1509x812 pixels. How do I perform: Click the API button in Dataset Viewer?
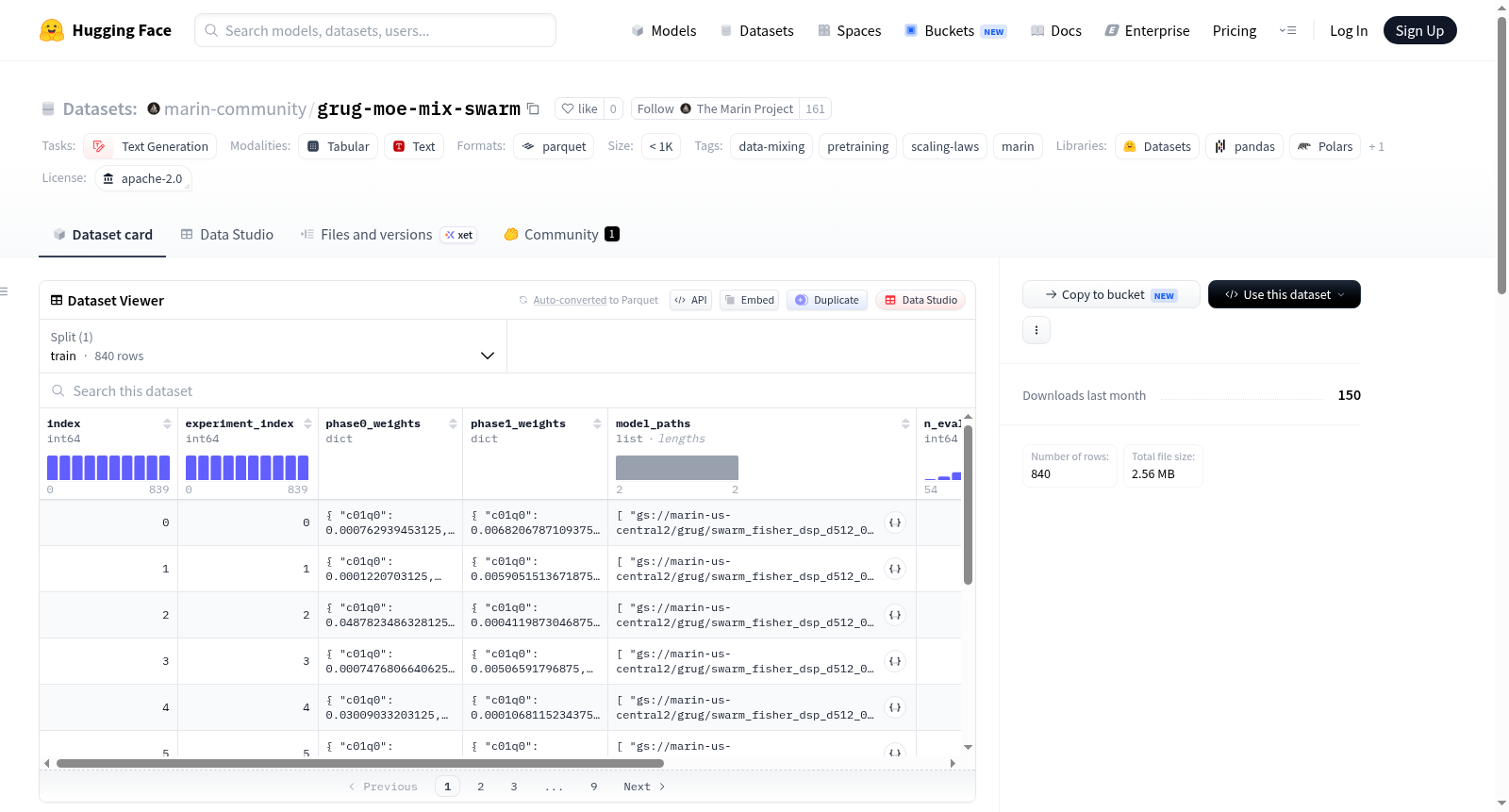[x=690, y=300]
